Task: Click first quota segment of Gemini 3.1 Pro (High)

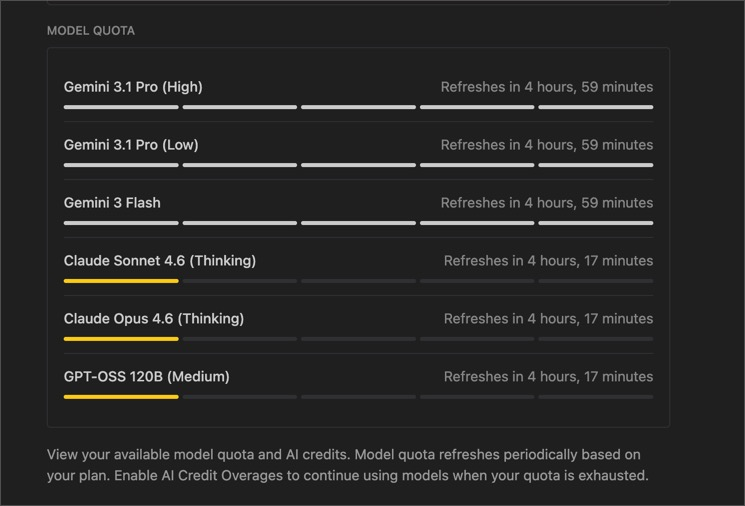Action: (x=121, y=107)
